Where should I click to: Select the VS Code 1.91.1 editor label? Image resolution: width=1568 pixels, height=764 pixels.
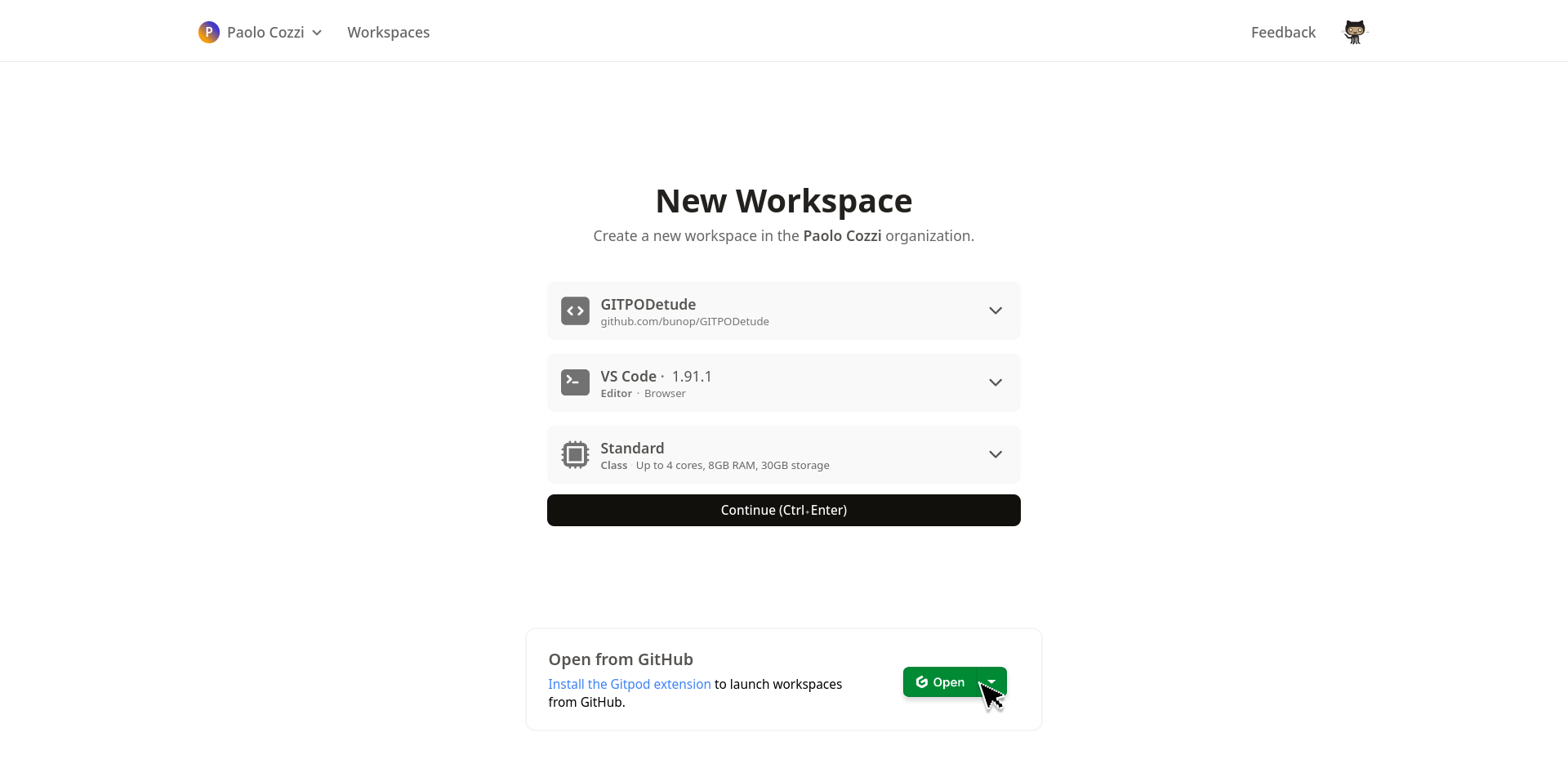tap(656, 377)
